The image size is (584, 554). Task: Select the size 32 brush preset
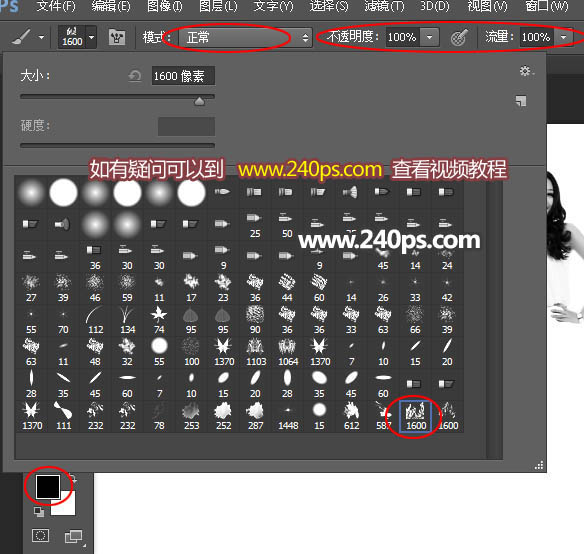point(127,353)
